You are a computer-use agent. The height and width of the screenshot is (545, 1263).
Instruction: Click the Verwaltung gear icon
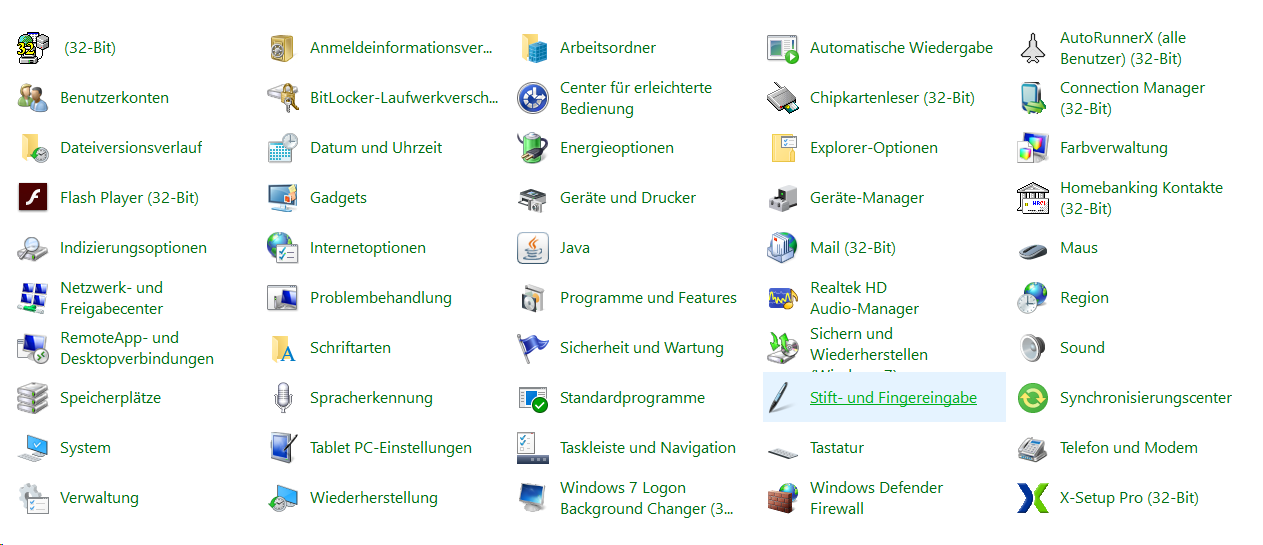(33, 498)
